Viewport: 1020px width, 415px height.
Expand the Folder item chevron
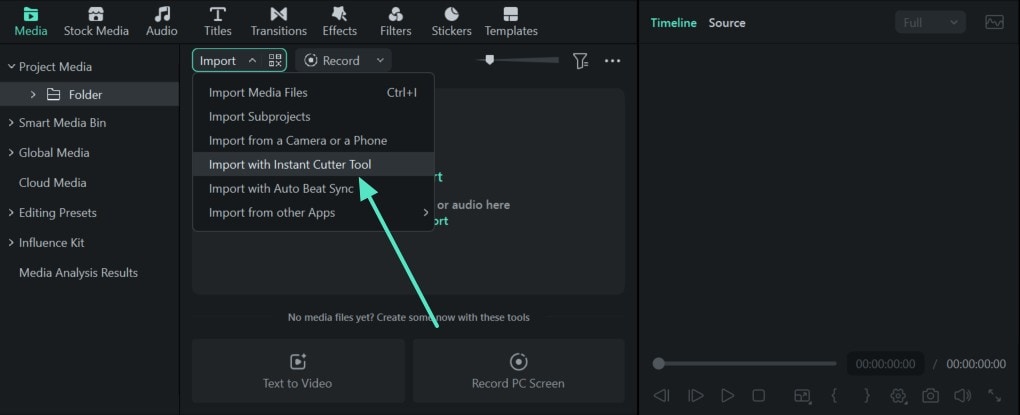(x=33, y=94)
